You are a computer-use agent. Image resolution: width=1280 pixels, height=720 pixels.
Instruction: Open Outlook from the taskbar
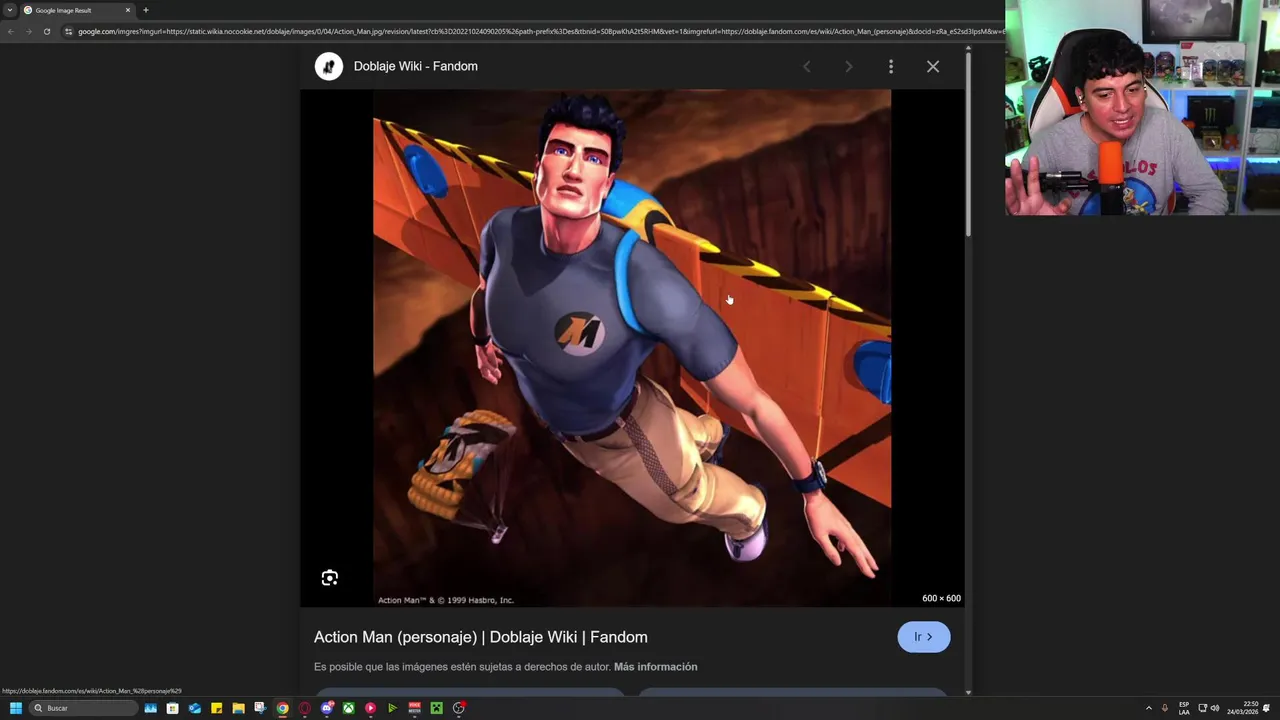click(194, 708)
